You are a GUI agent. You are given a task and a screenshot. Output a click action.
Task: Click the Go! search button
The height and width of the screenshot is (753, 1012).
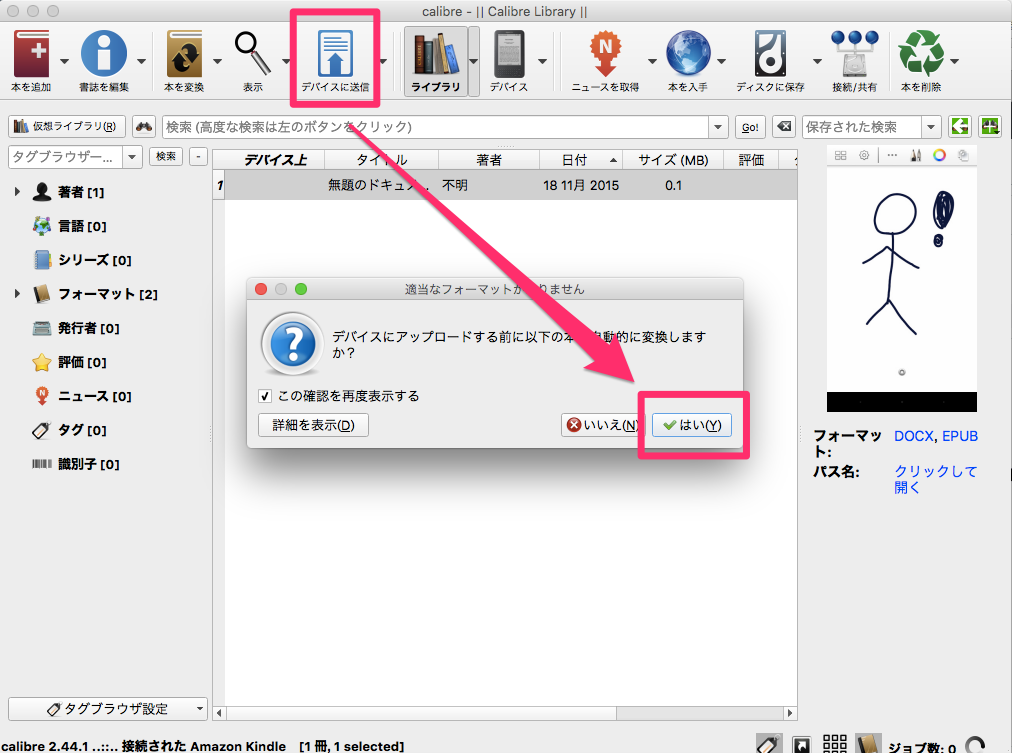750,127
